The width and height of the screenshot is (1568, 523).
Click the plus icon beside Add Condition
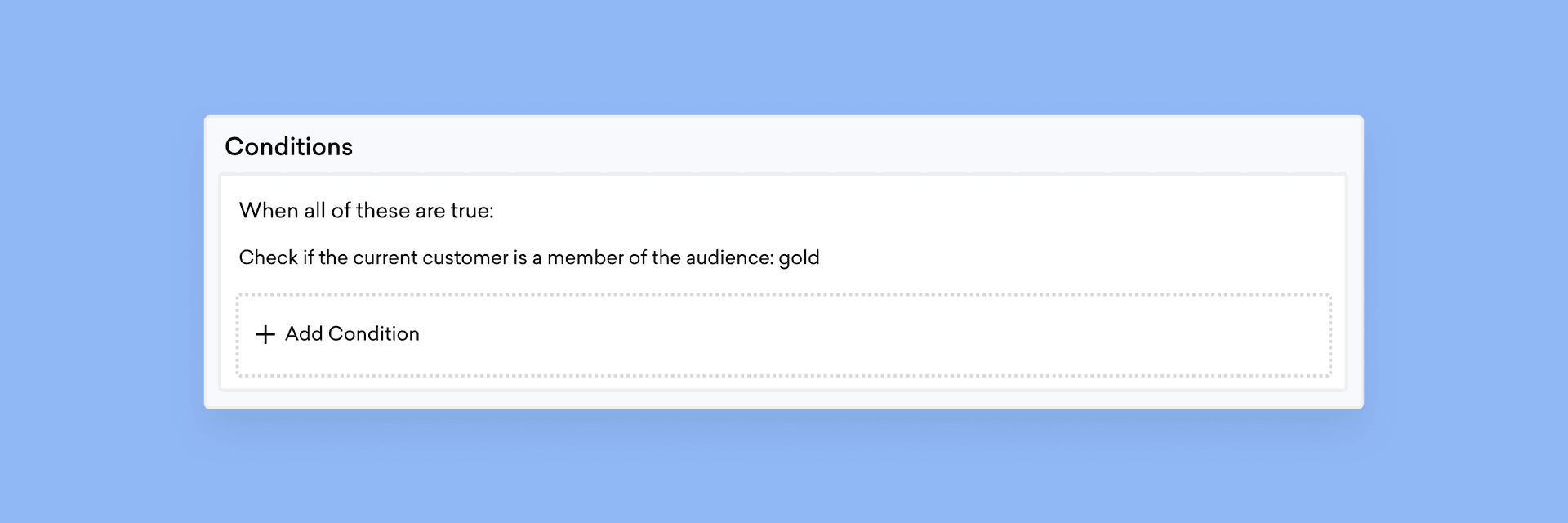point(265,334)
